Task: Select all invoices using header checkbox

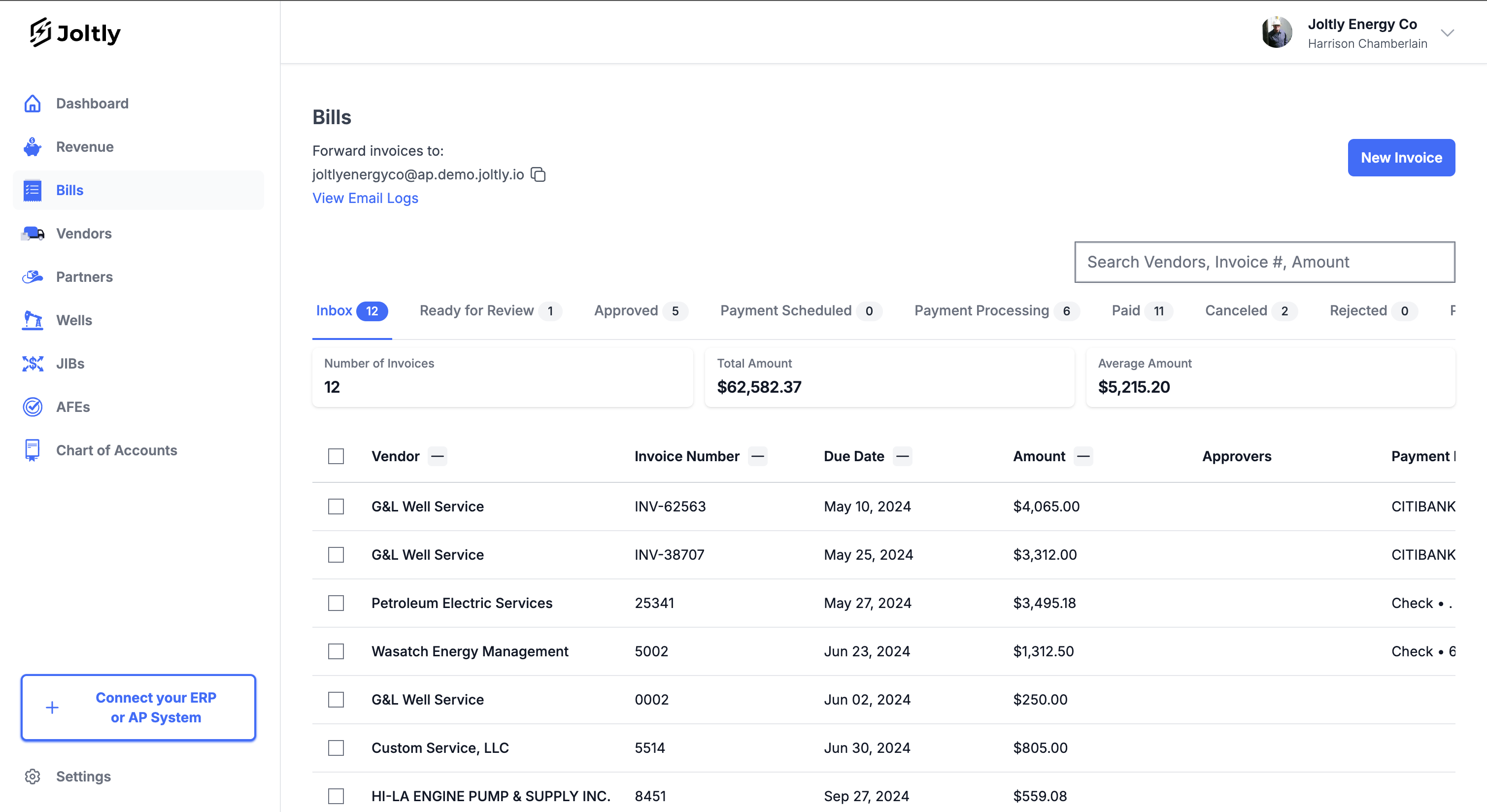Action: 336,456
